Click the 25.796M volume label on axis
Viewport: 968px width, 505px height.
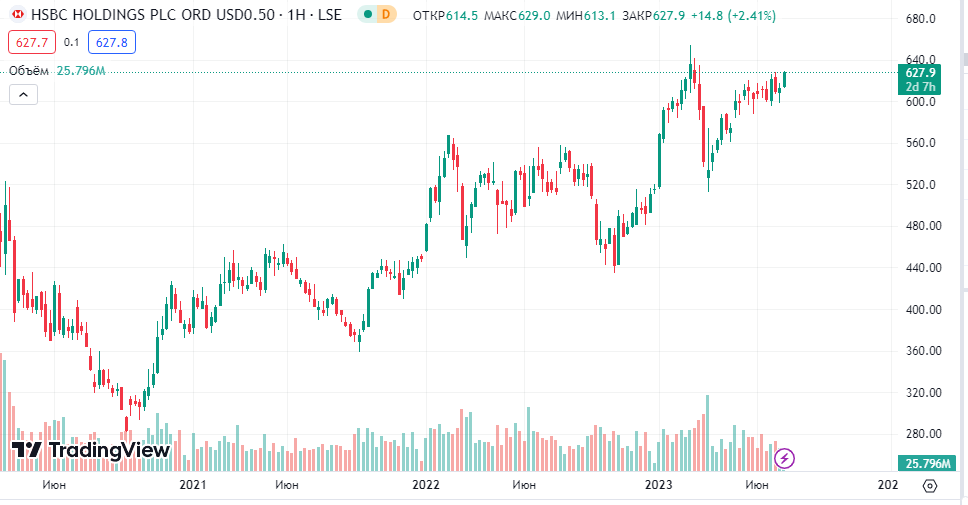[x=927, y=463]
